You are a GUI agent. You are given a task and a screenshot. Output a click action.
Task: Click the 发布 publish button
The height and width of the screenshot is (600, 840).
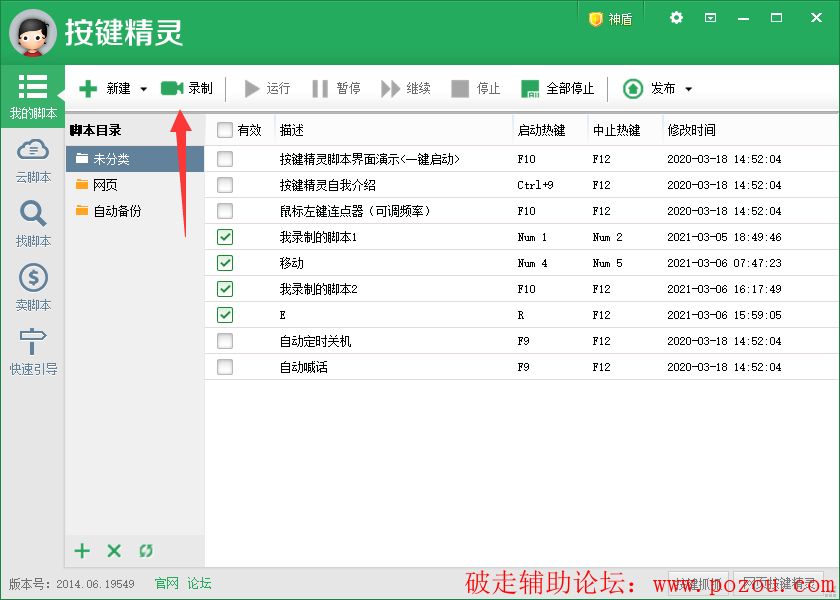(649, 88)
